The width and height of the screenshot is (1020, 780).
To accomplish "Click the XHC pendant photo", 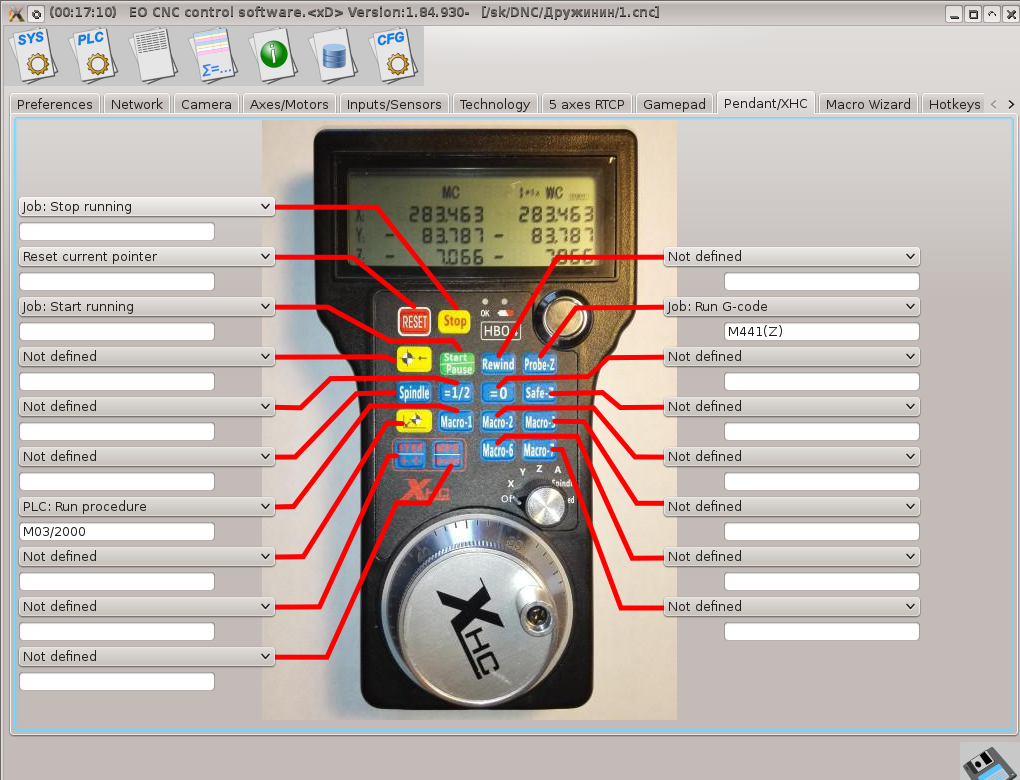I will pyautogui.click(x=469, y=420).
